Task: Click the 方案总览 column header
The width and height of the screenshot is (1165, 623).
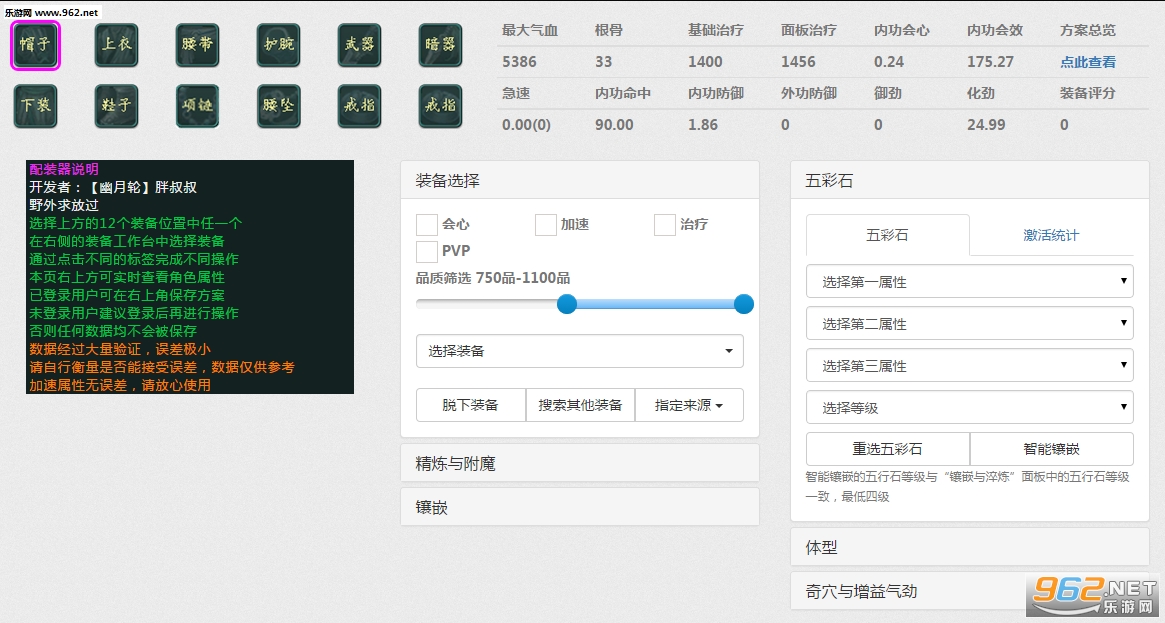Action: point(1088,30)
